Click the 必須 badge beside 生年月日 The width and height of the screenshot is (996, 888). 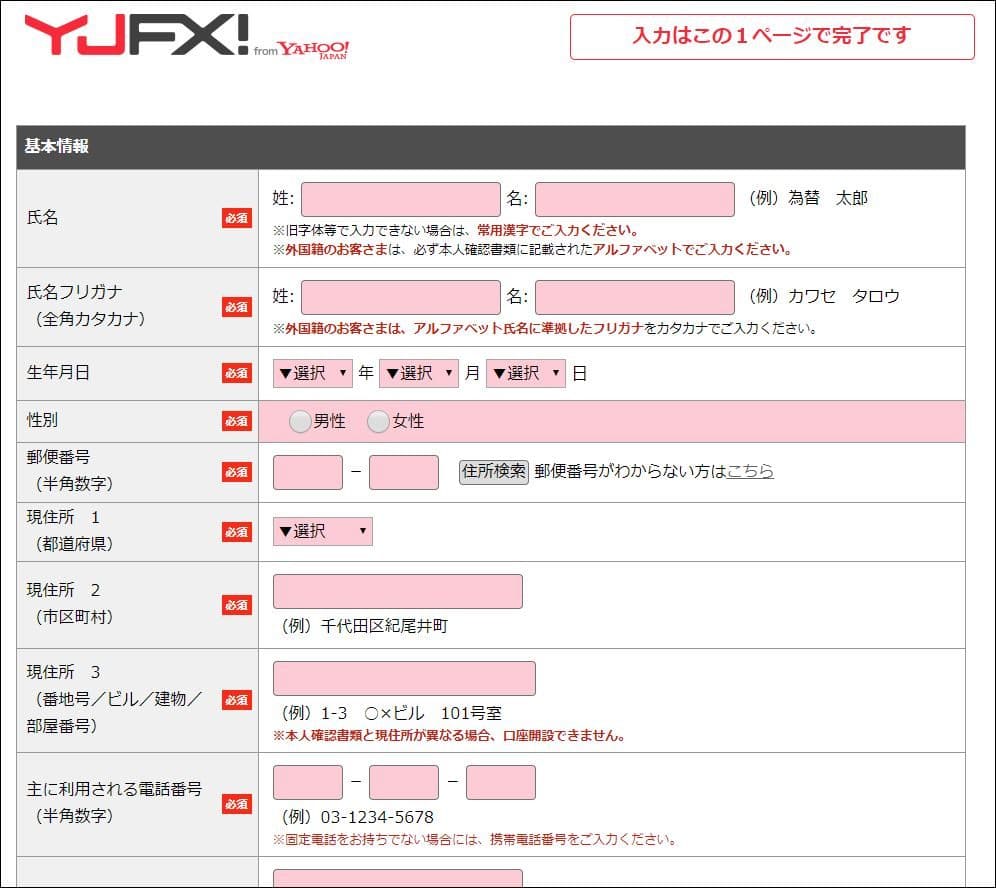237,373
